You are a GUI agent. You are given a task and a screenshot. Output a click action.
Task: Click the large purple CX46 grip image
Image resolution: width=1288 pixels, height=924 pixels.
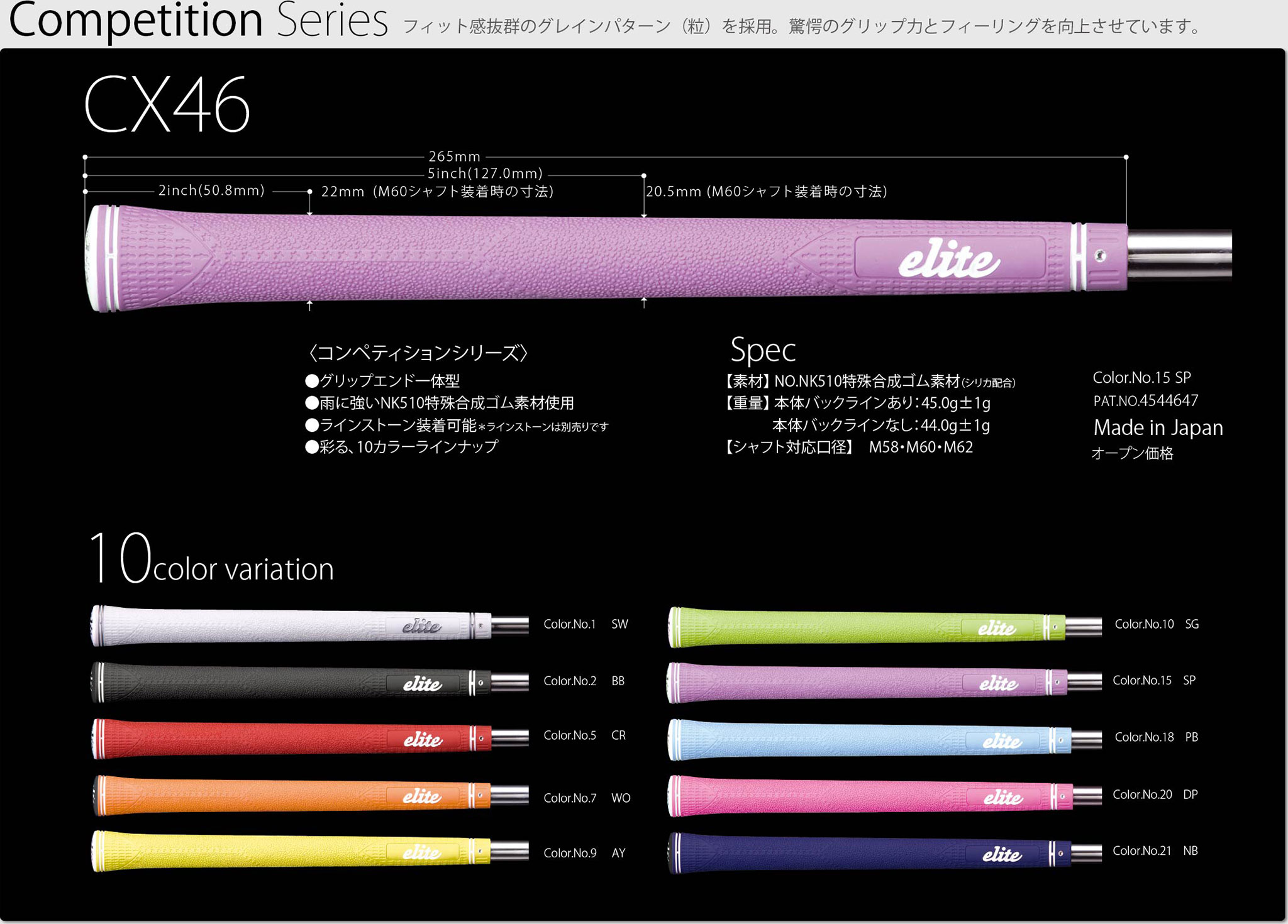click(x=658, y=258)
